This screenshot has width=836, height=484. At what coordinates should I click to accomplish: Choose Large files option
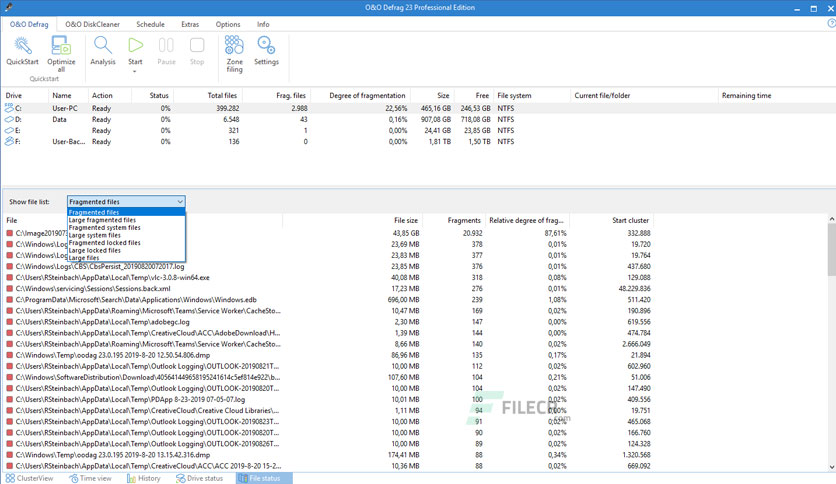(126, 257)
